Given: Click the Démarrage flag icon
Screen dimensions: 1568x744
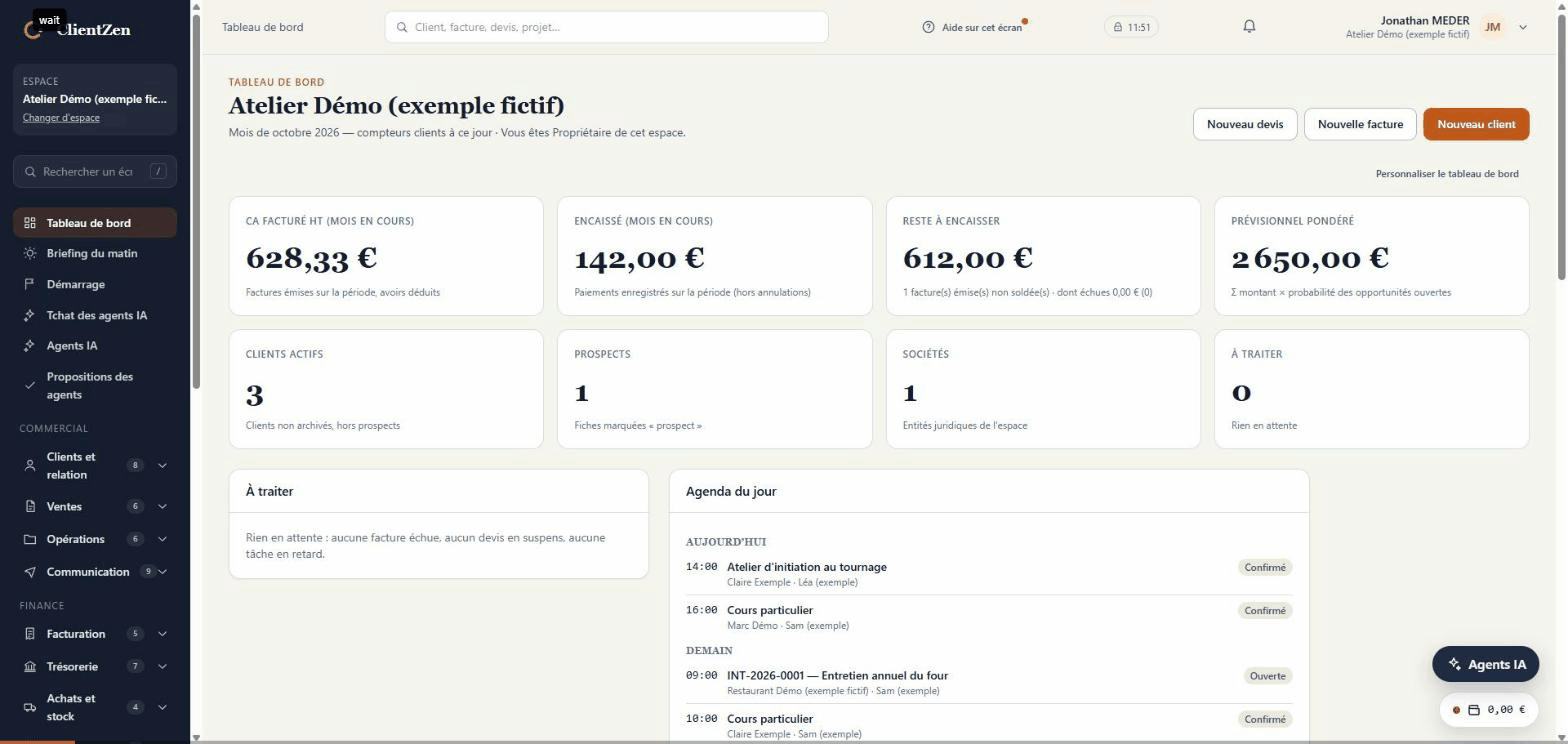Looking at the screenshot, I should point(30,285).
